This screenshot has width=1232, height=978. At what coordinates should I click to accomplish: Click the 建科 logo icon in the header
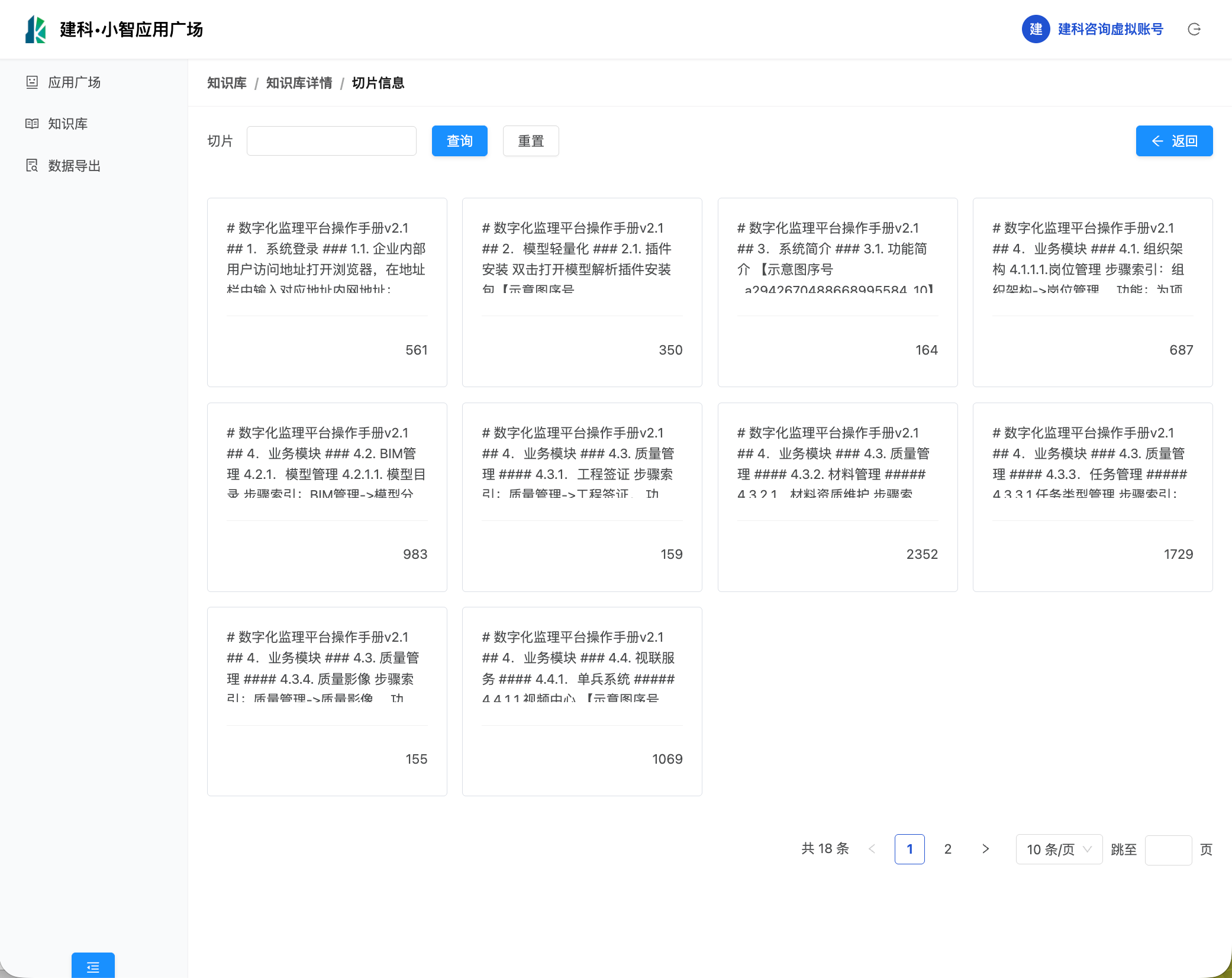click(36, 29)
